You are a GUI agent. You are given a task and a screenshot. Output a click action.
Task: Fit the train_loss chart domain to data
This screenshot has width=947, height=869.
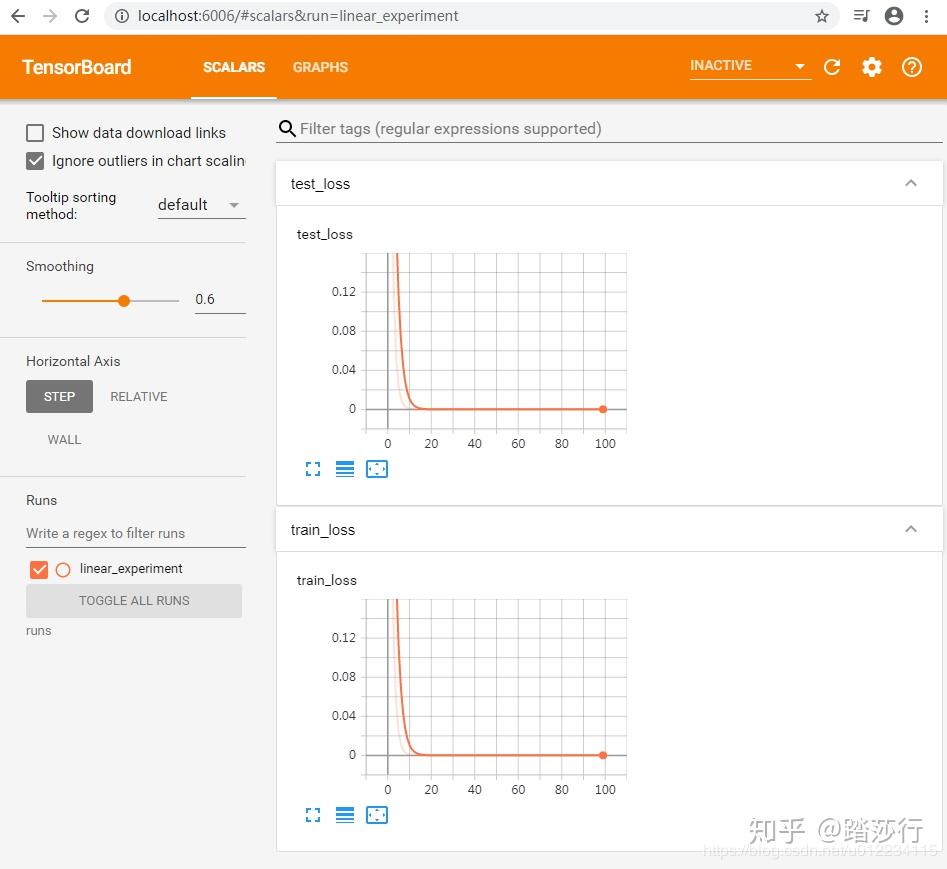376,814
